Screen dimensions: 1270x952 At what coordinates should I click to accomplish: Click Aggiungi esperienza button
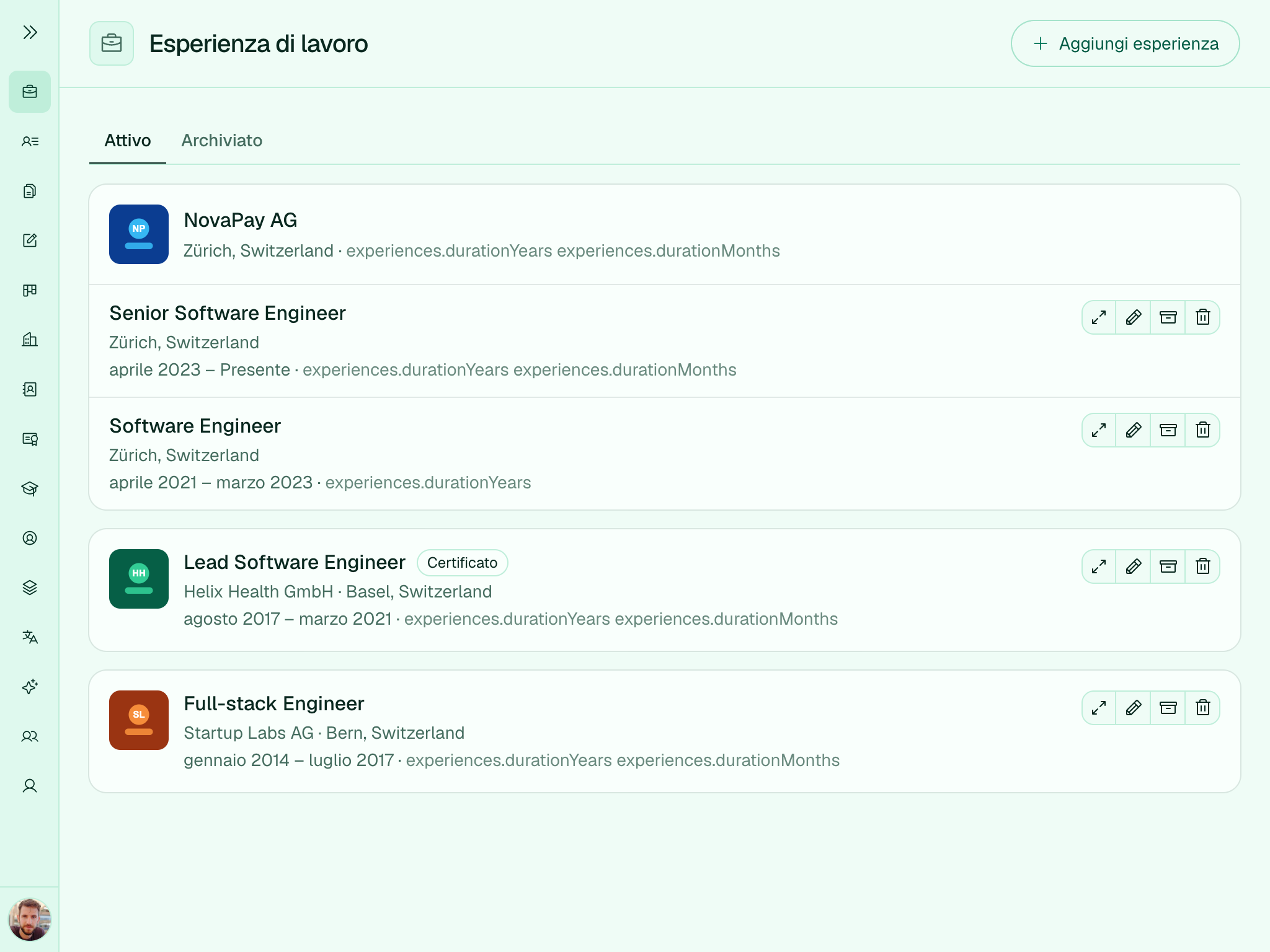click(1125, 43)
